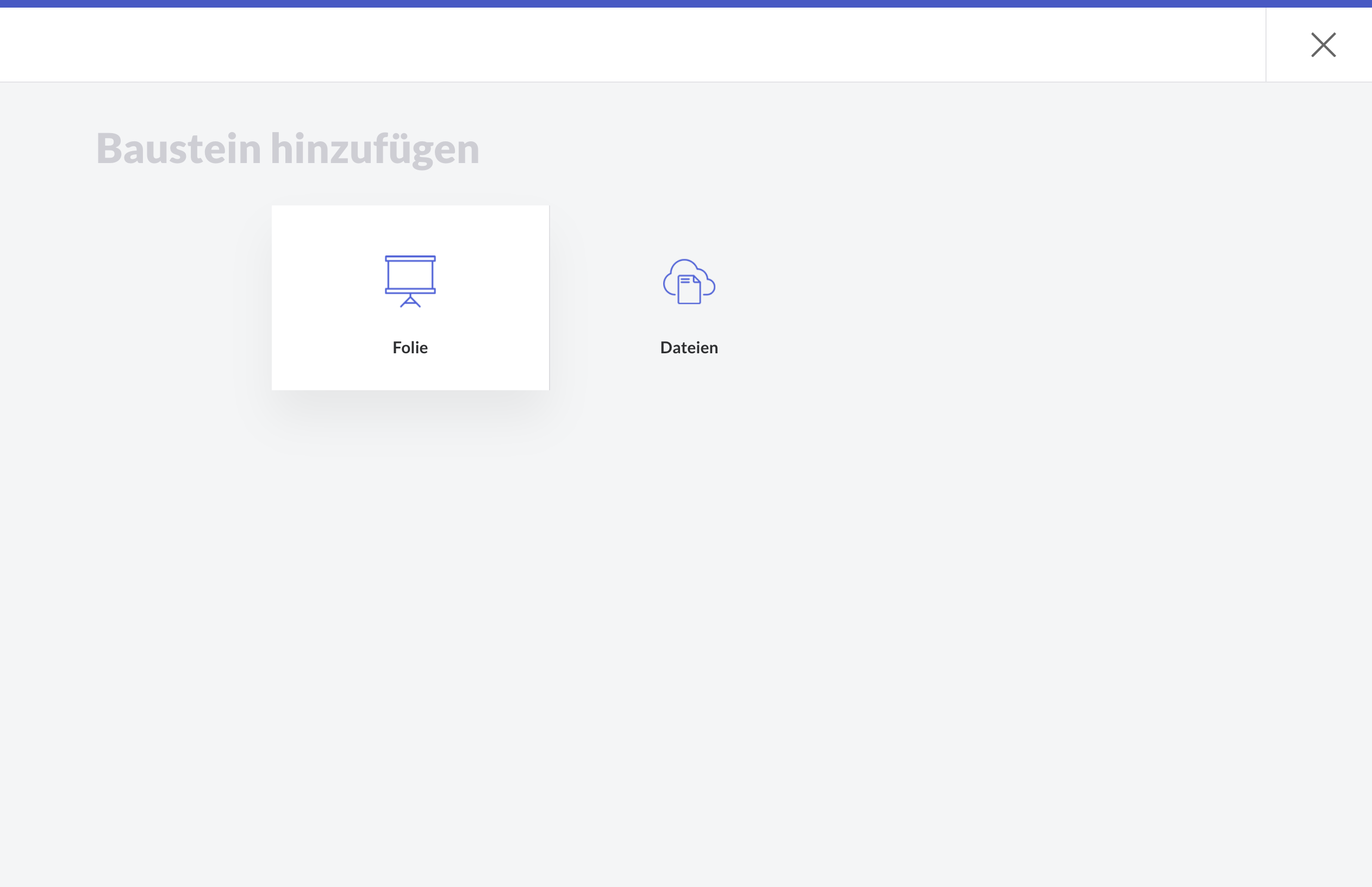This screenshot has width=1372, height=887.
Task: Click the 'Folie' text label
Action: 410,347
